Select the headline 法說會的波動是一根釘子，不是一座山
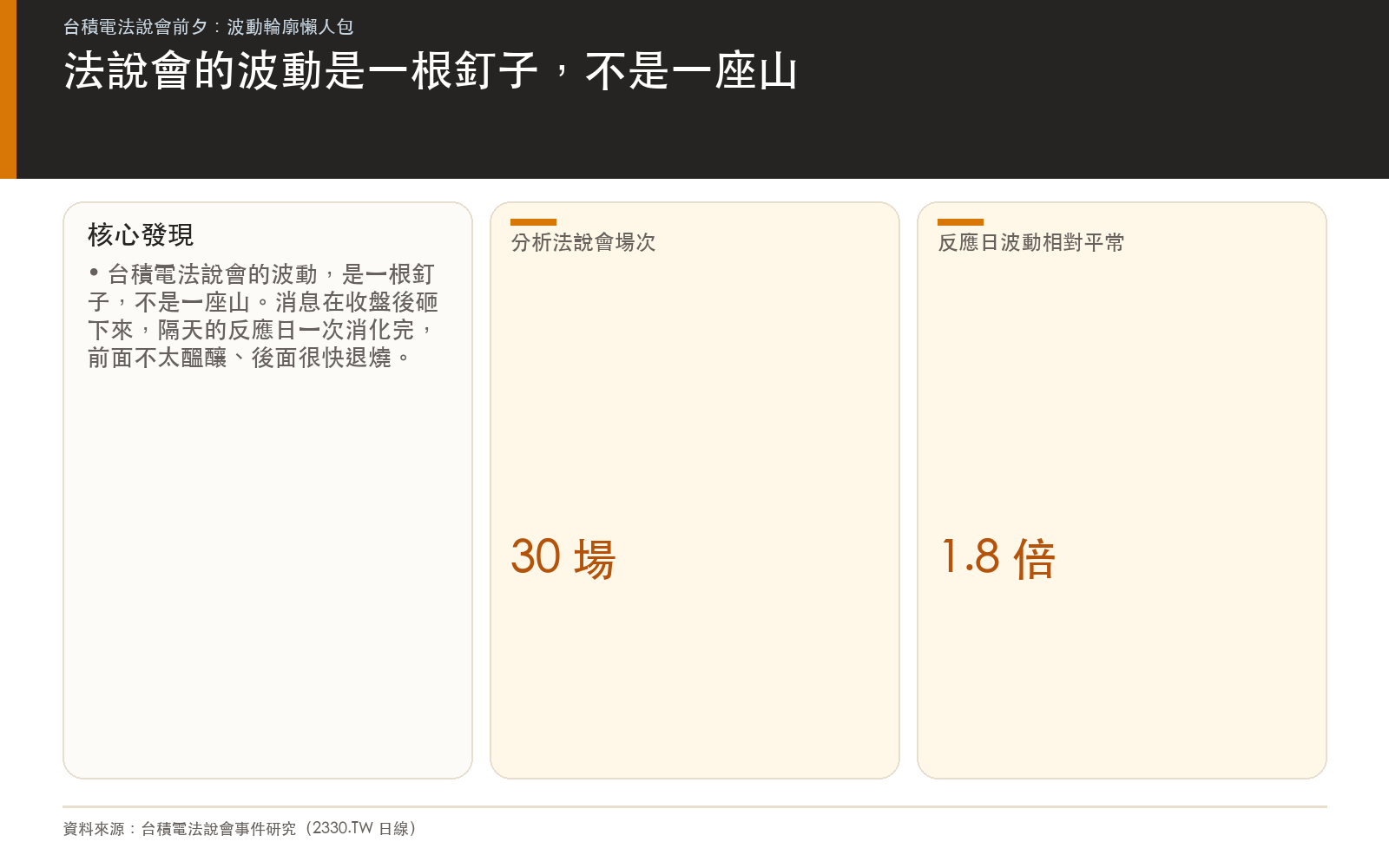Viewport: 1389px width, 868px height. 431,71
